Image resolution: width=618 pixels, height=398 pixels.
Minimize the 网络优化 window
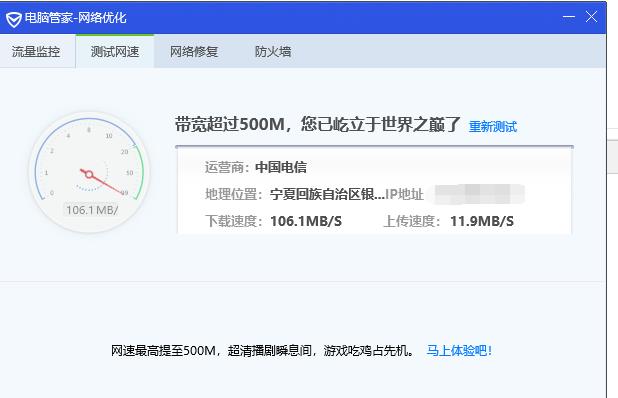[568, 17]
